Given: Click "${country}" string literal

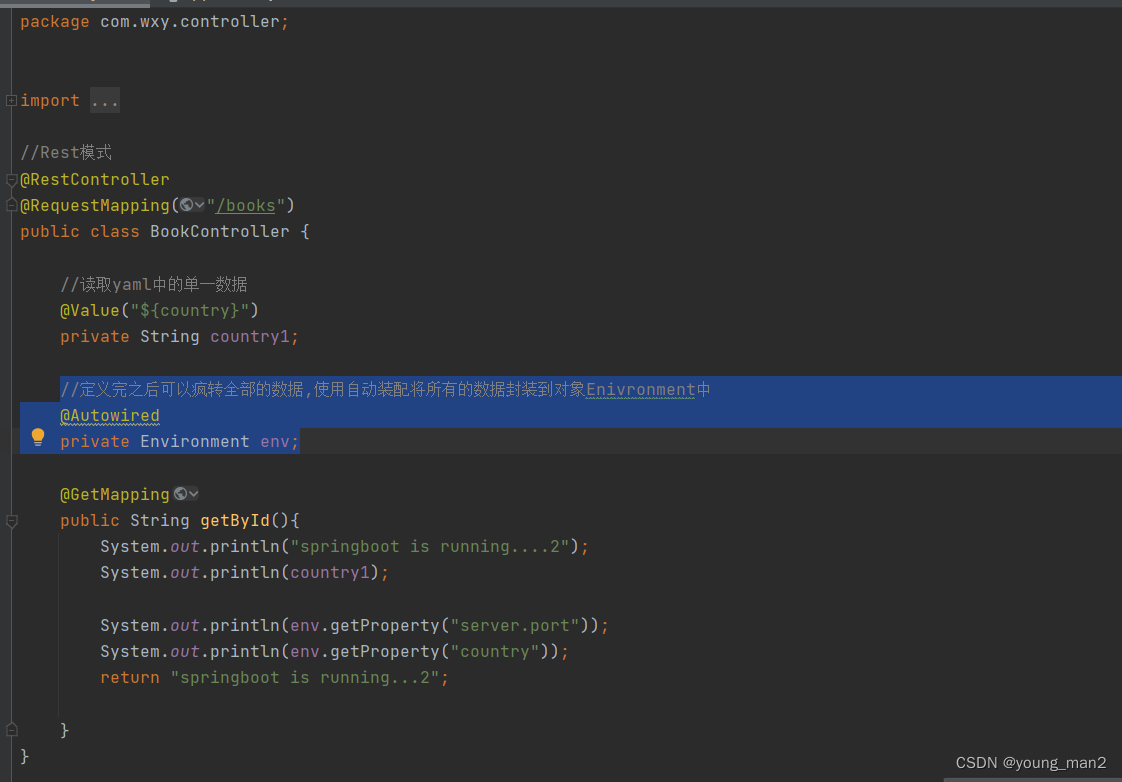Looking at the screenshot, I should [x=190, y=311].
